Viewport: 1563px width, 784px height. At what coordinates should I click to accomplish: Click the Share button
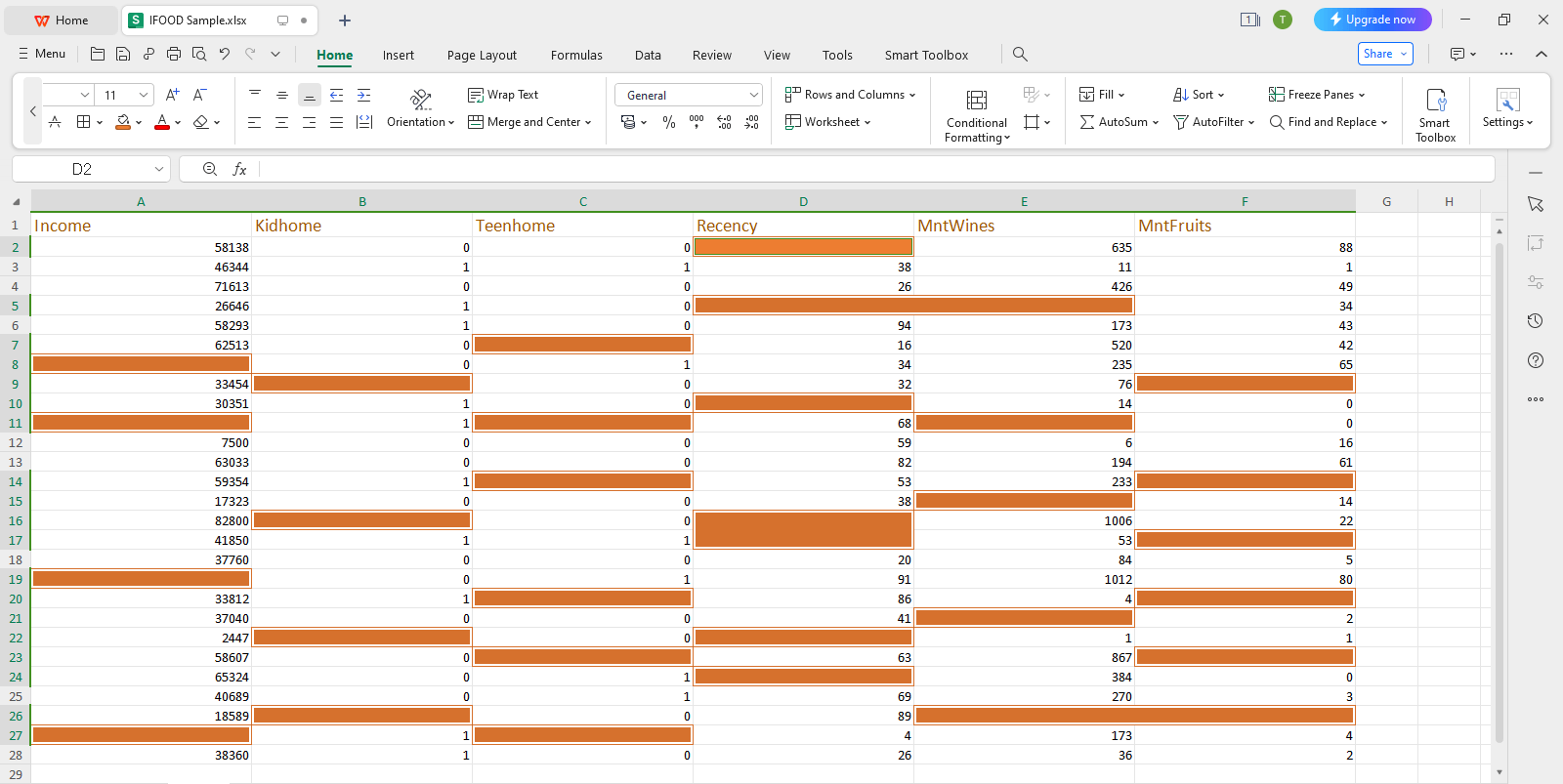pos(1385,54)
